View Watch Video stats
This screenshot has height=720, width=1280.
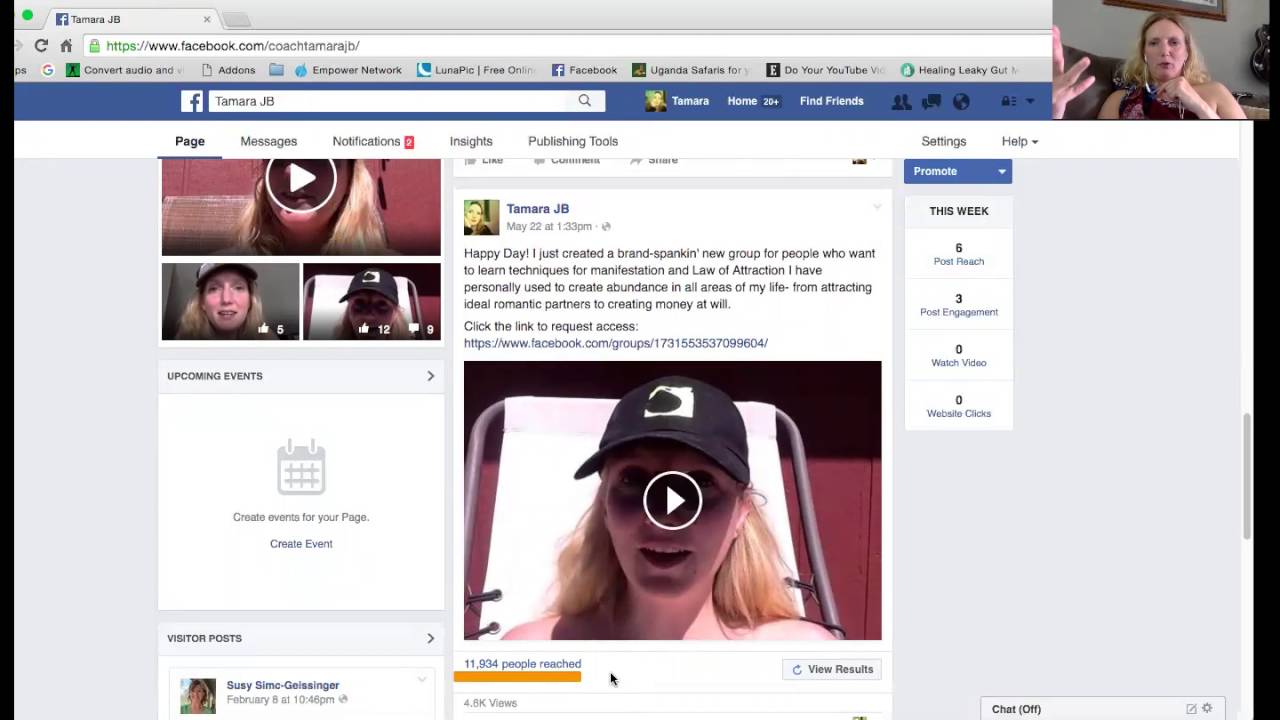point(959,356)
